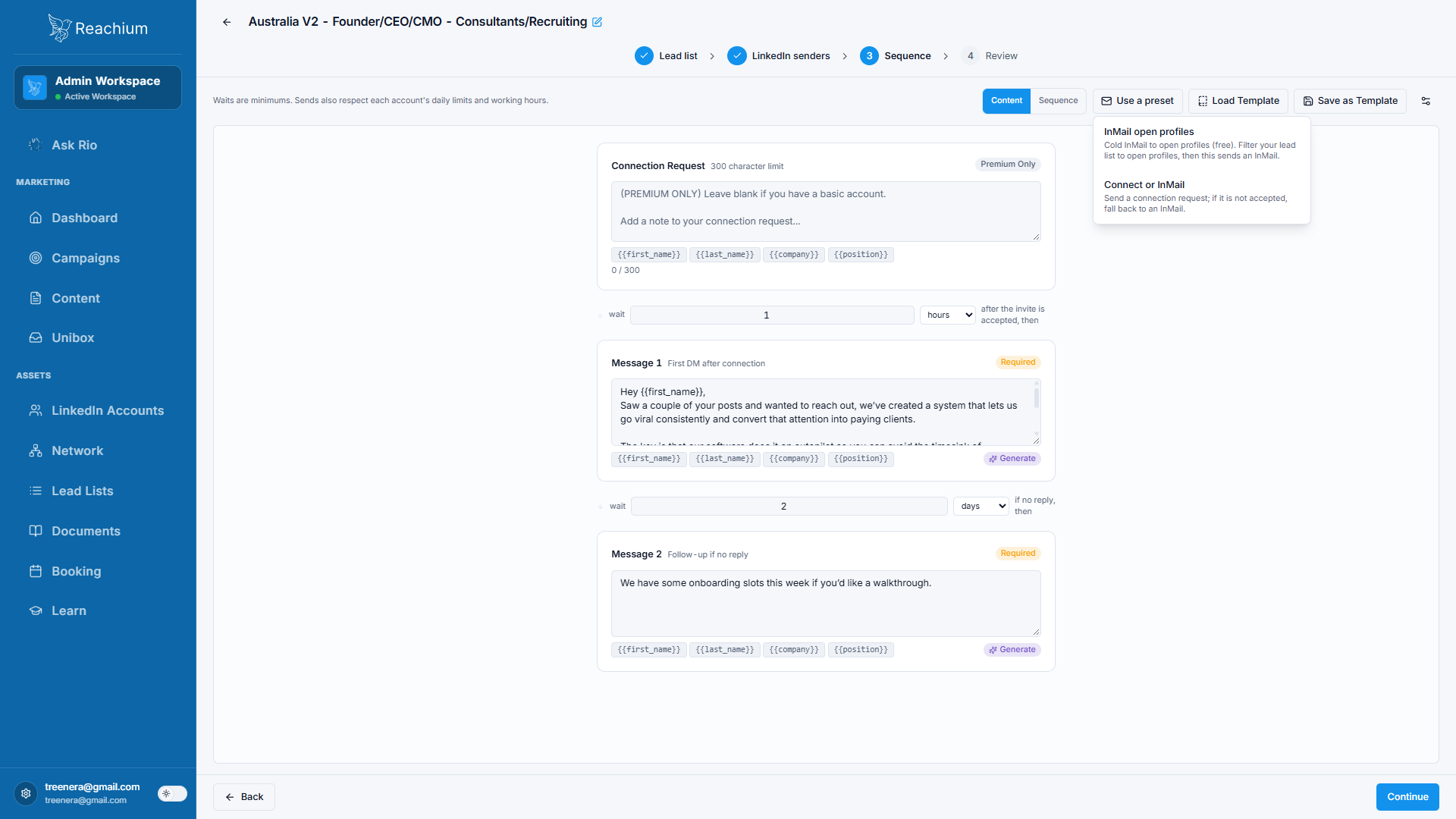Click the Load Template button
Screen dimensions: 1456x819
pyautogui.click(x=1238, y=101)
